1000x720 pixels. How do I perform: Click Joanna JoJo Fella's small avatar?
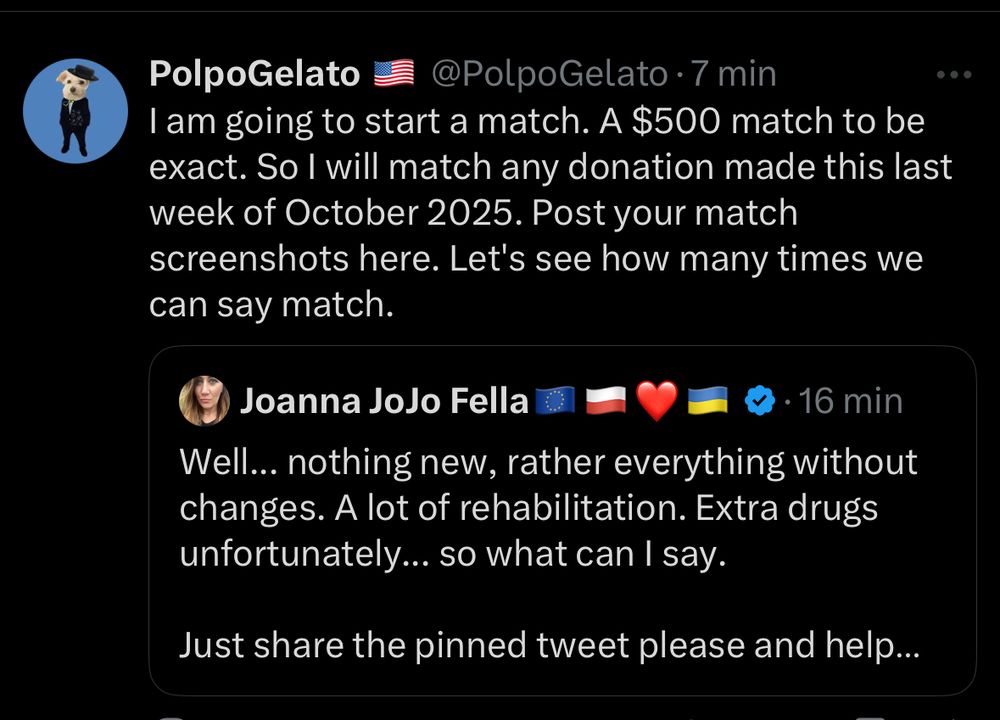coord(204,401)
